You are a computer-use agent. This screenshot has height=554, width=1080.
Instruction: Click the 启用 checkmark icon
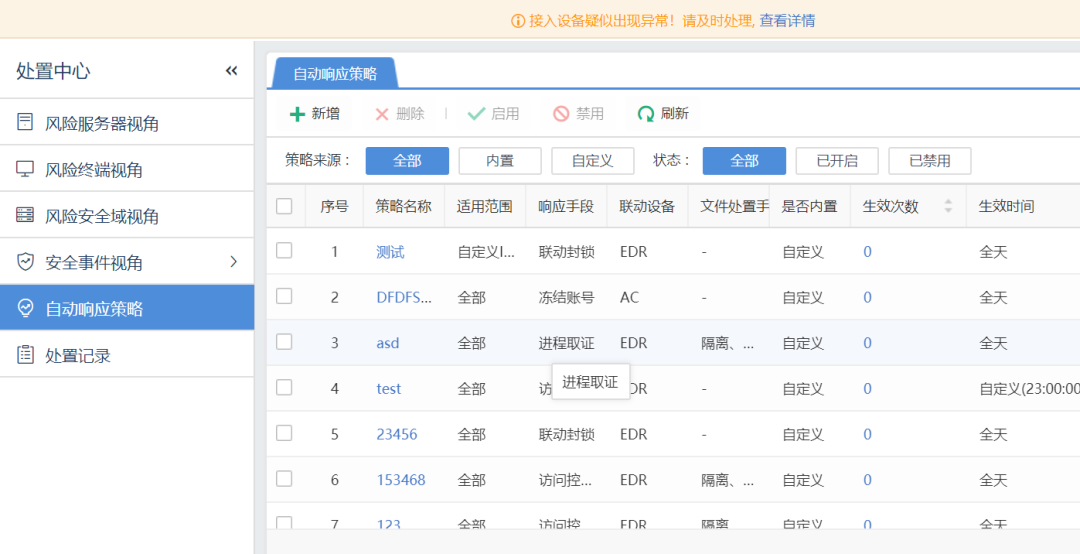click(476, 114)
